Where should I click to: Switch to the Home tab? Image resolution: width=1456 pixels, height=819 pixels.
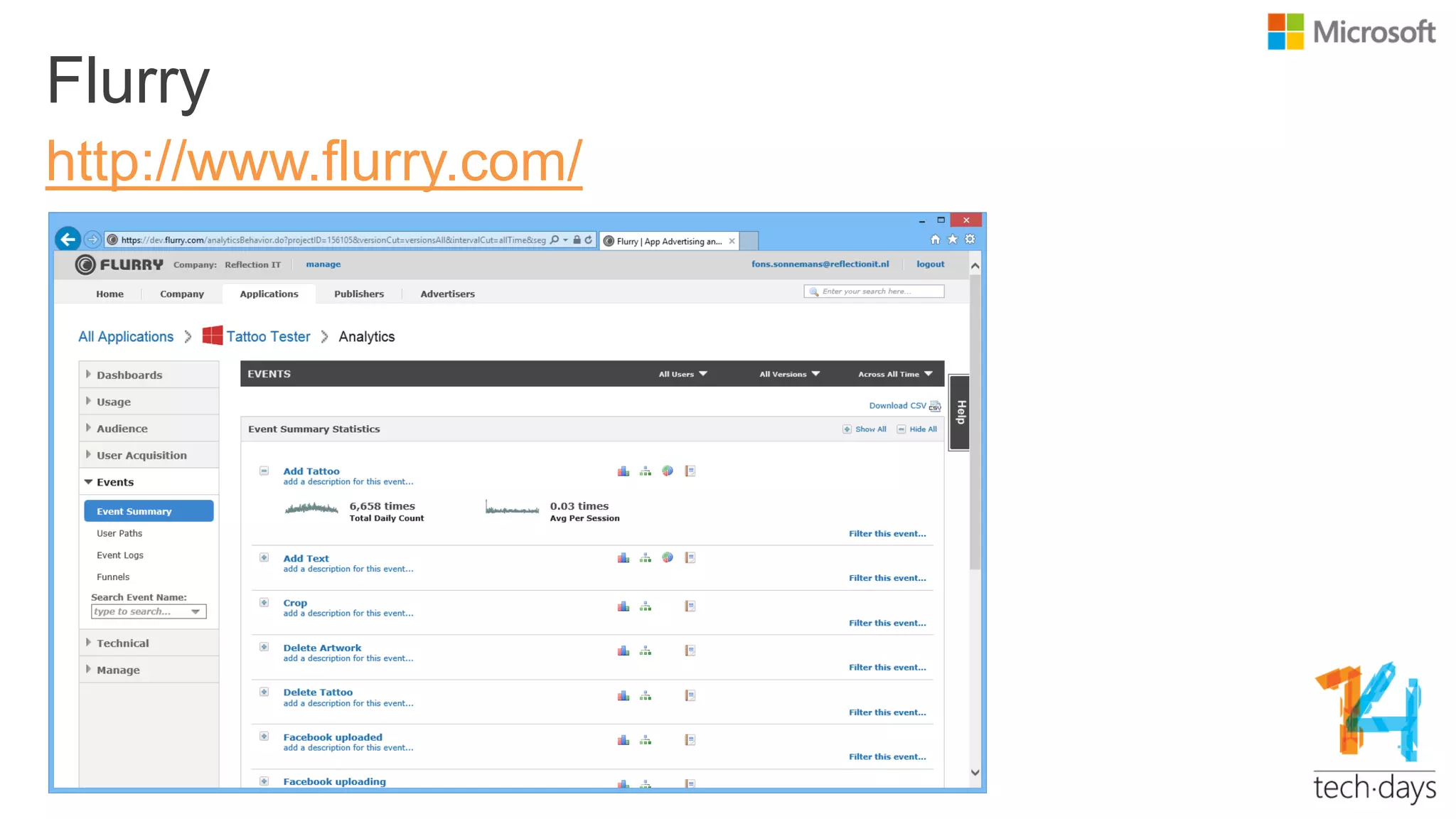pyautogui.click(x=110, y=294)
